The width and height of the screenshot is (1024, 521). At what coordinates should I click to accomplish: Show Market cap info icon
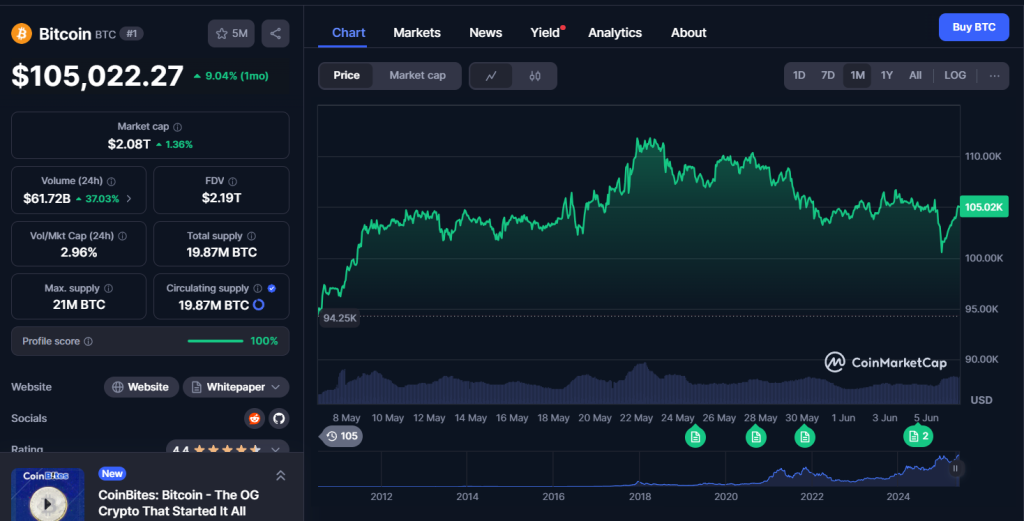coord(178,127)
